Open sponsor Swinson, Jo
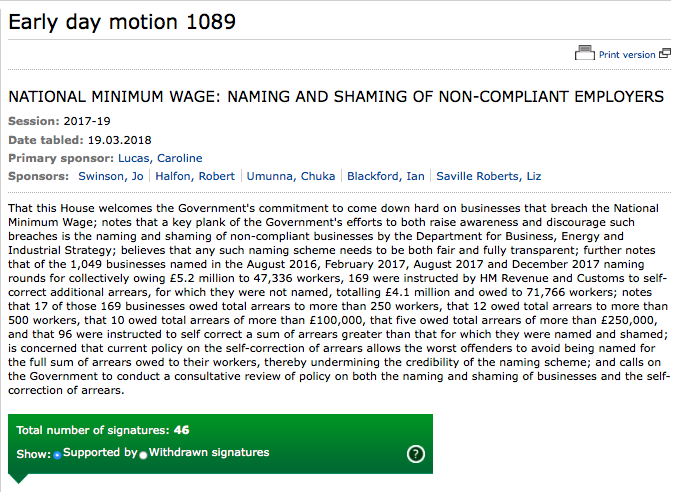The width and height of the screenshot is (687, 492). point(111,176)
